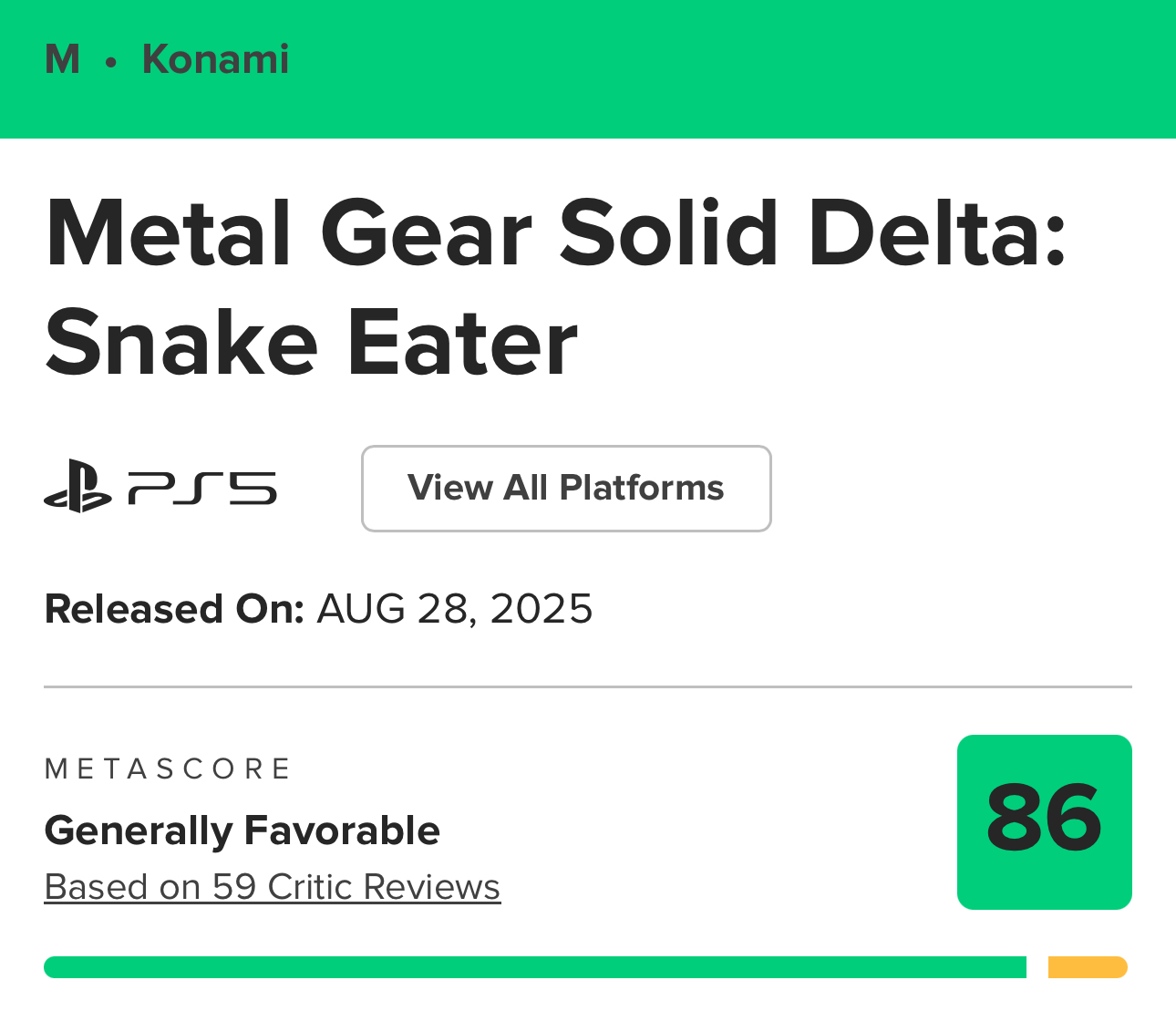Click the green 86 Metascore badge
The width and height of the screenshot is (1176, 1011).
(1044, 821)
